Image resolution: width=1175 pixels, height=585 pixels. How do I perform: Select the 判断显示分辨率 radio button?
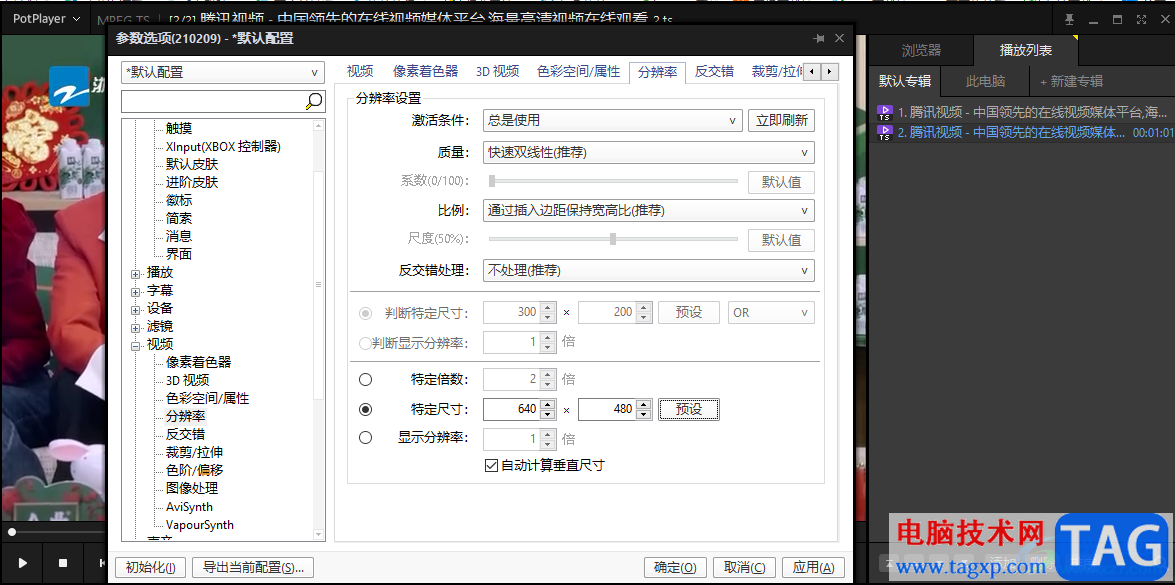point(366,343)
